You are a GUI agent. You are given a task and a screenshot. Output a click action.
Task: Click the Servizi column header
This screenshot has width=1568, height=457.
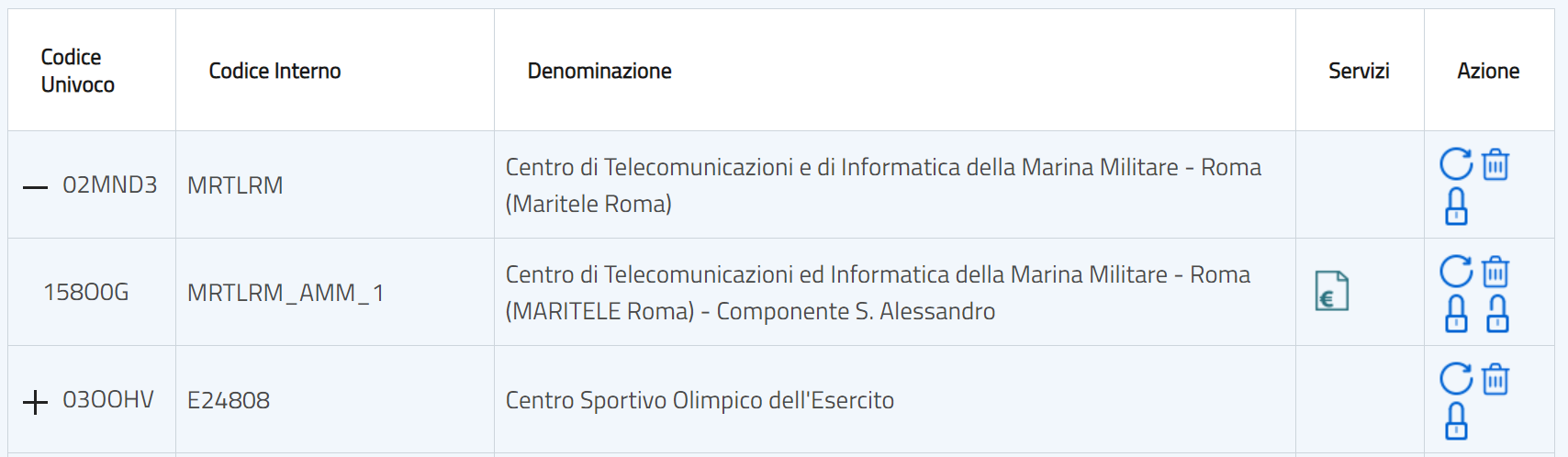point(1359,71)
